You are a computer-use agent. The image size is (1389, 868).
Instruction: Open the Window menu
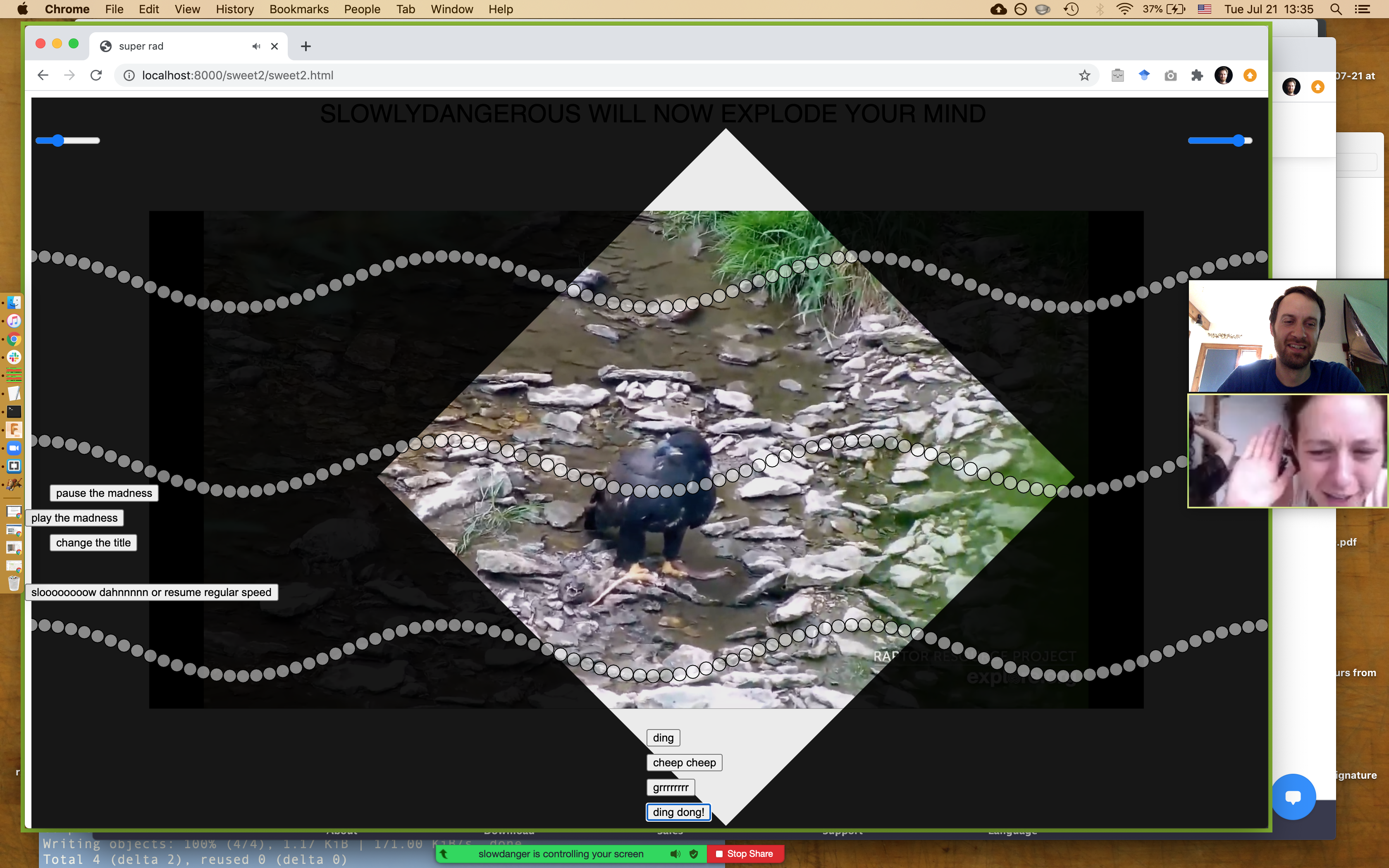pyautogui.click(x=452, y=9)
